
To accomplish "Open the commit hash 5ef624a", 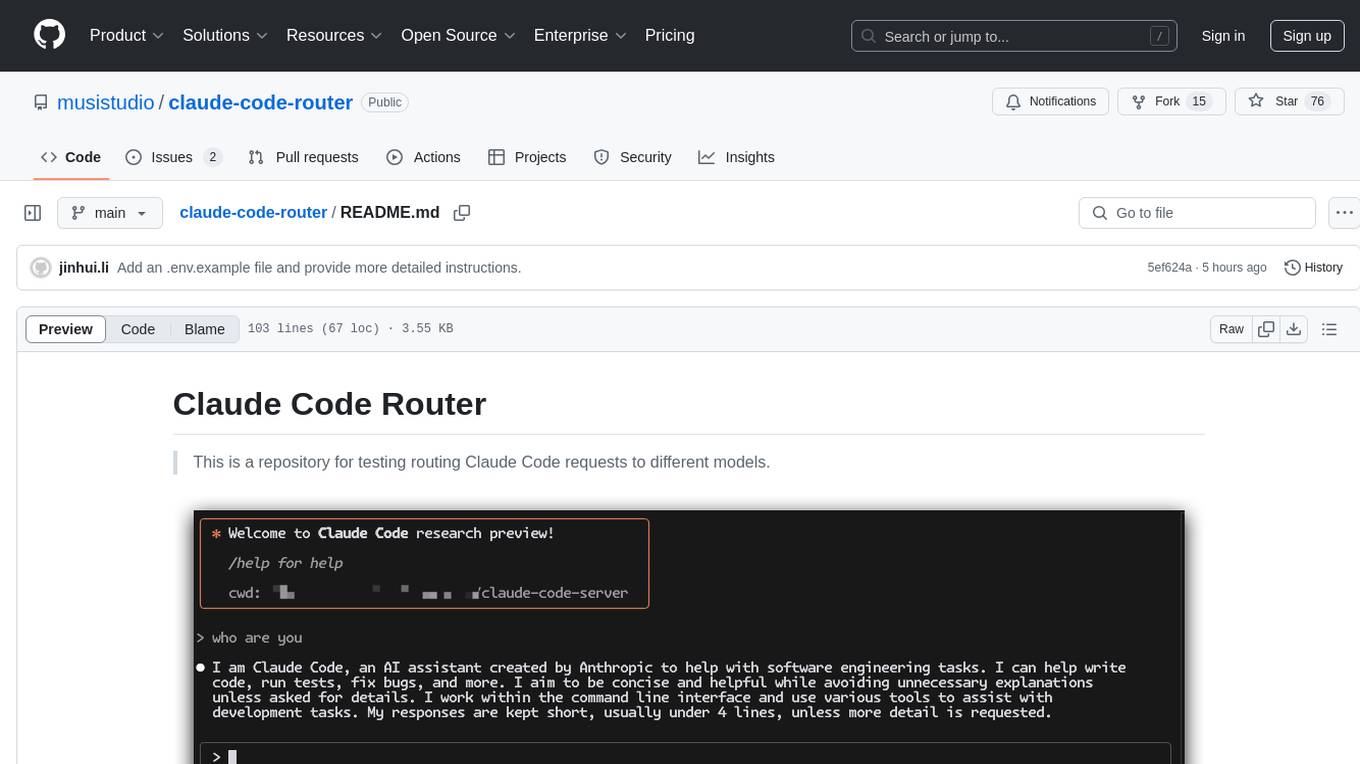I will 1169,268.
